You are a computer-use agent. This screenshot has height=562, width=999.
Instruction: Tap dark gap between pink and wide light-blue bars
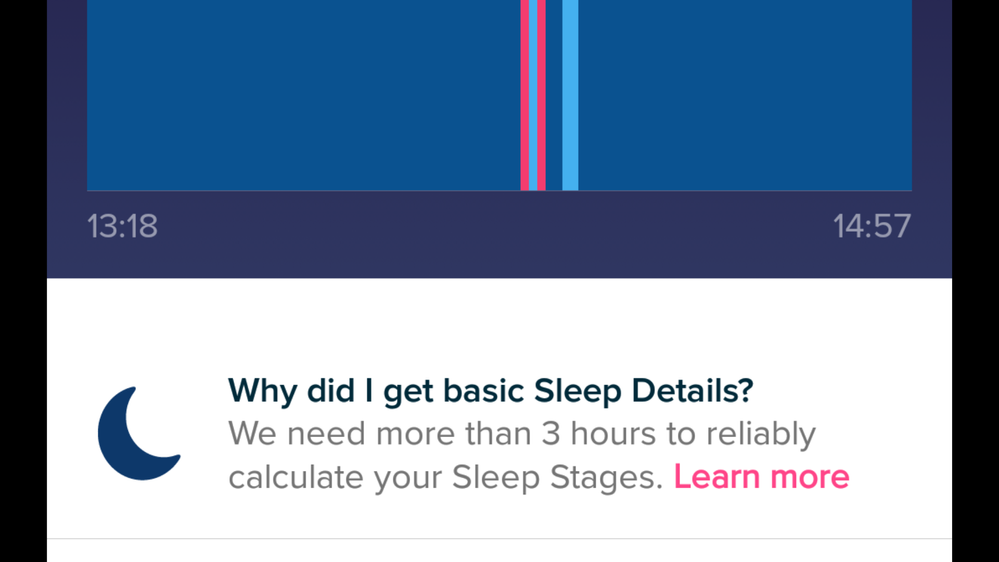pyautogui.click(x=553, y=95)
